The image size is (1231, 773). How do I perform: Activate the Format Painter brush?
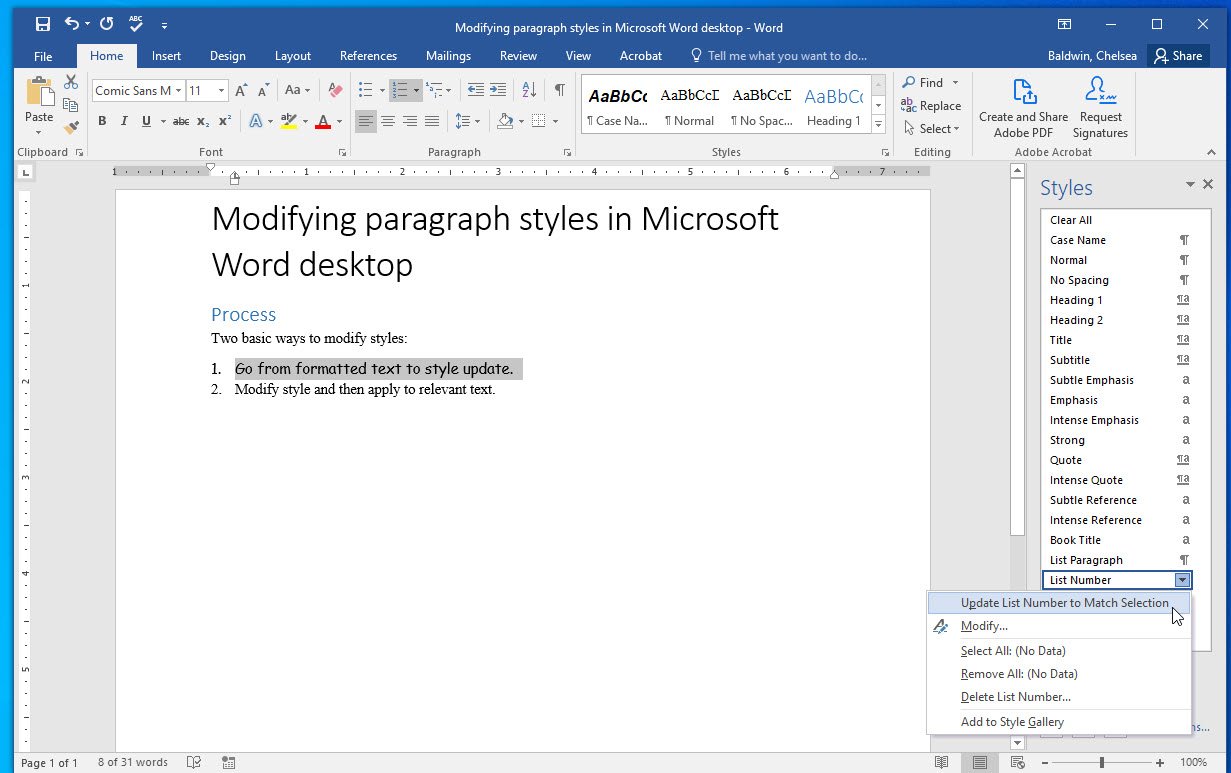pos(71,128)
